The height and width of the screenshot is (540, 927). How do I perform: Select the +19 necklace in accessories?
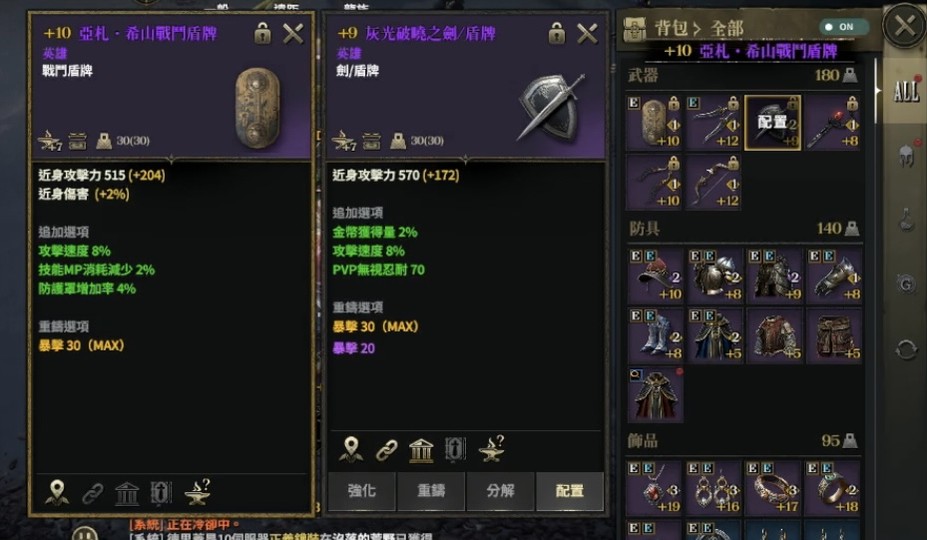point(654,488)
